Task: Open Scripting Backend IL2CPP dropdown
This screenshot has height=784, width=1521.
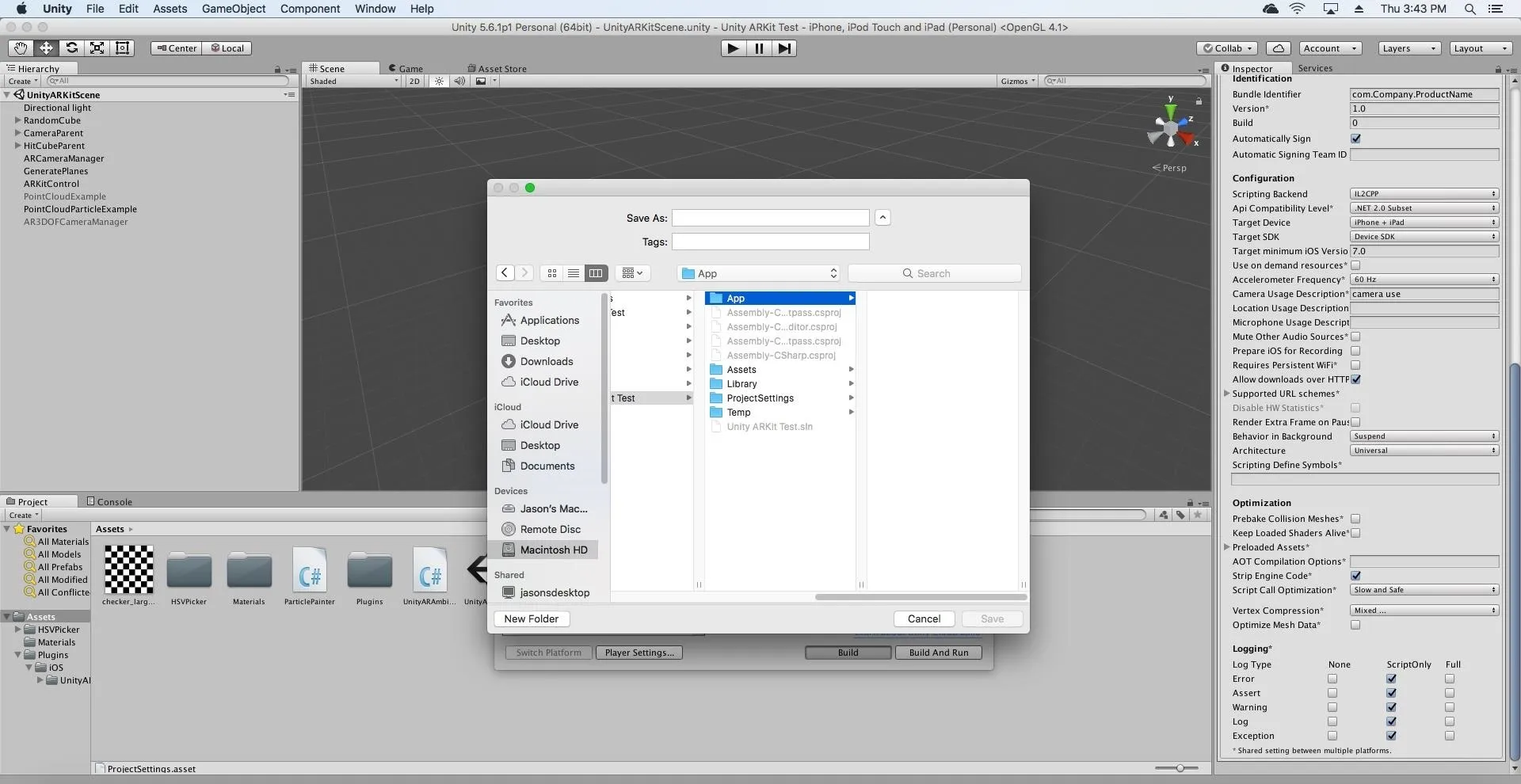Action: 1424,194
